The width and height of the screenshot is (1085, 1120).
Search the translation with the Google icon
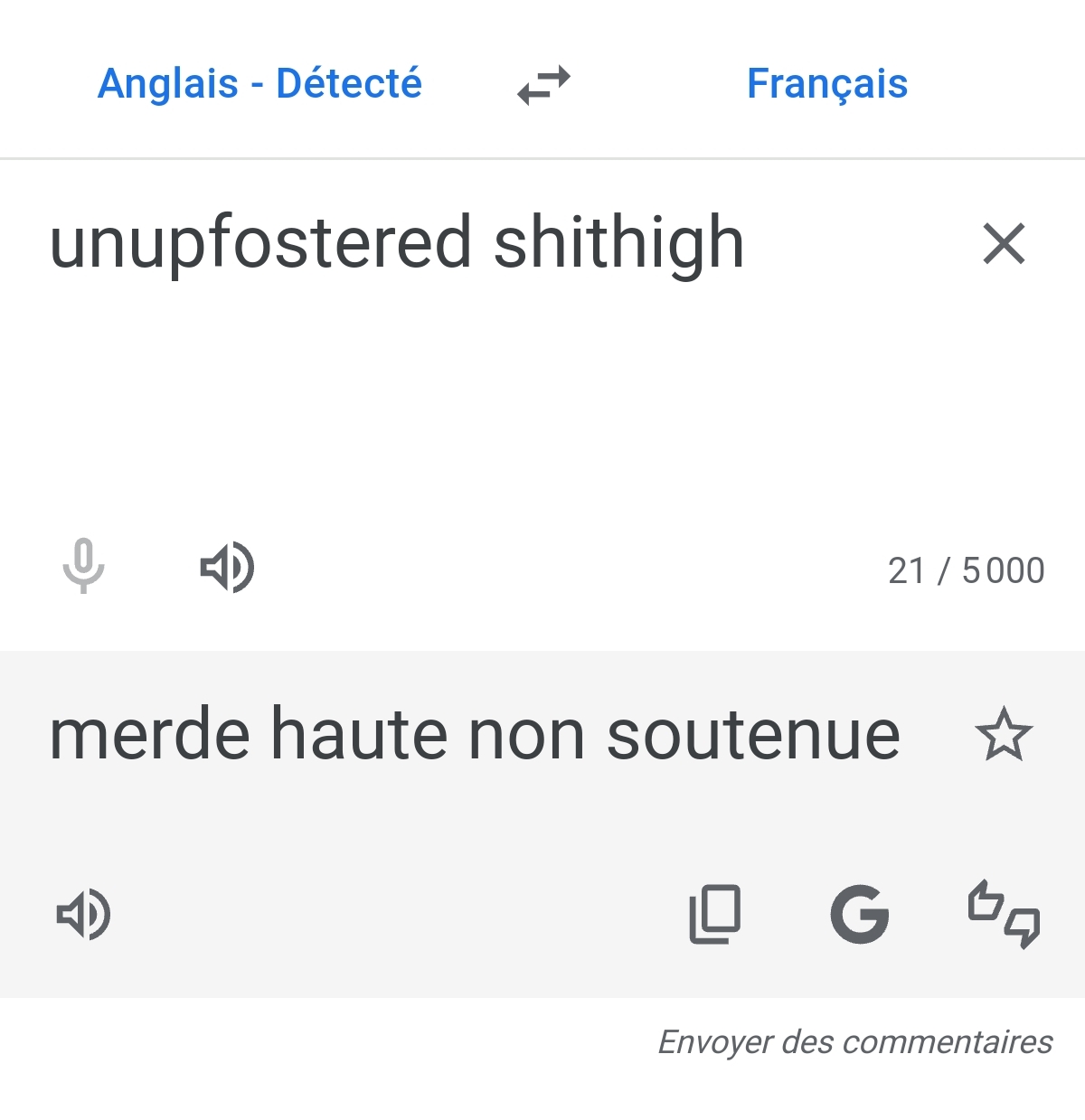[x=859, y=914]
